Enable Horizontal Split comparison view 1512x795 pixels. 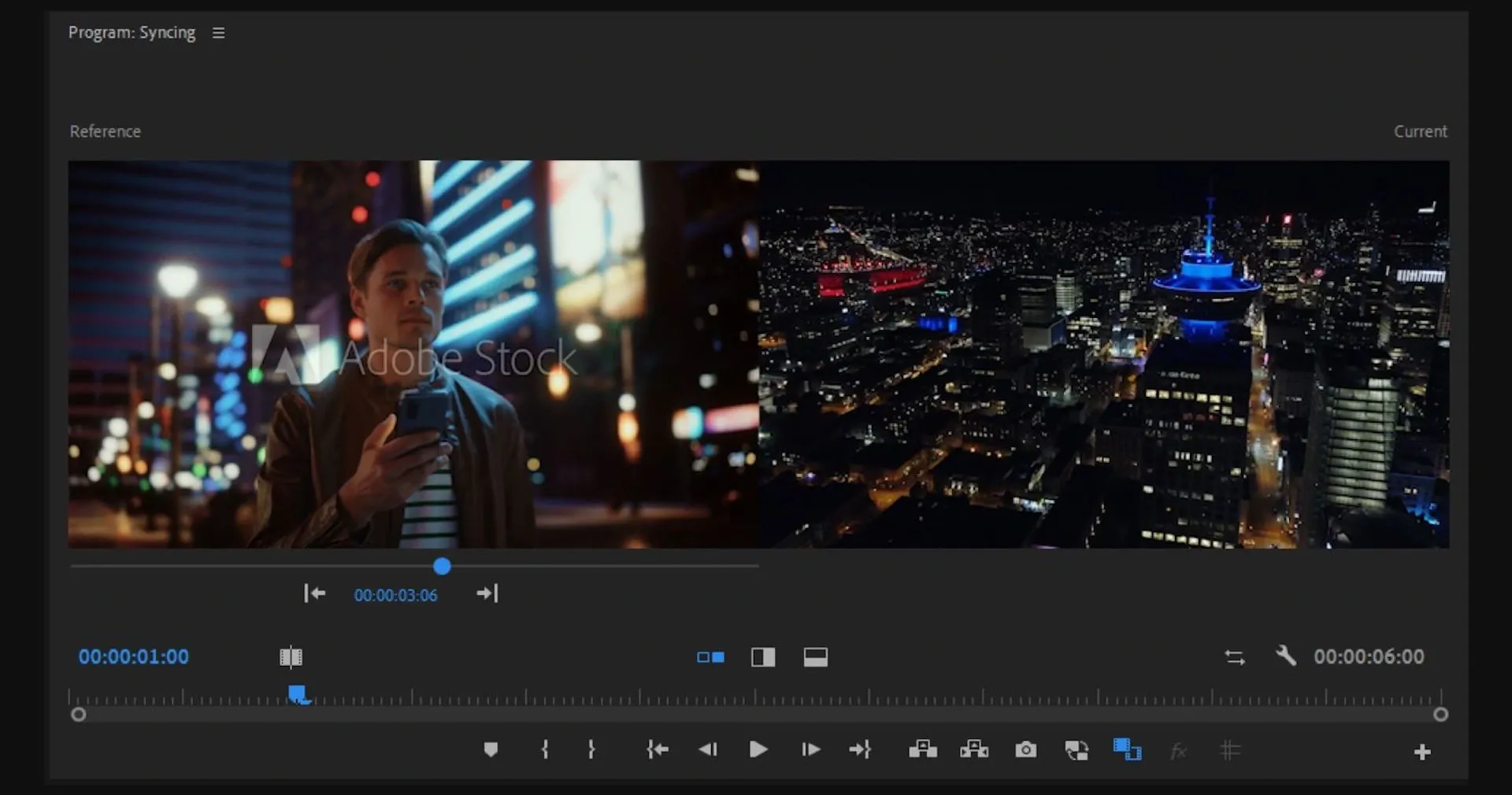click(x=815, y=657)
